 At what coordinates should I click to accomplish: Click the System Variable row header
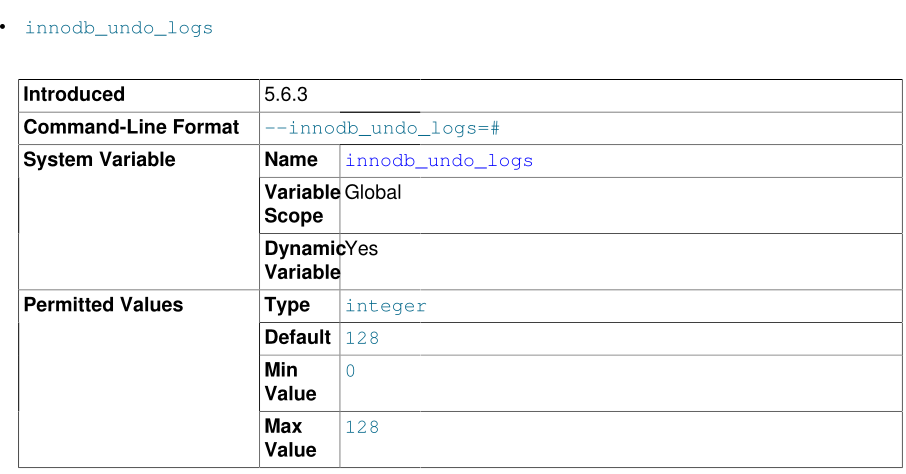99,160
